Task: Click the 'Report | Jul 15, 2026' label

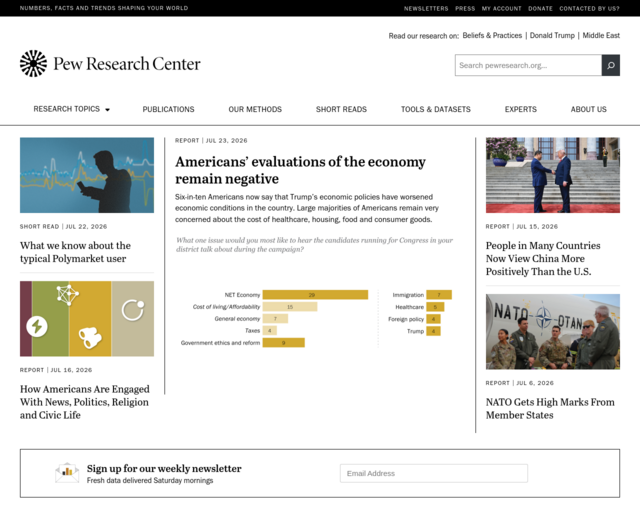Action: coord(522,227)
